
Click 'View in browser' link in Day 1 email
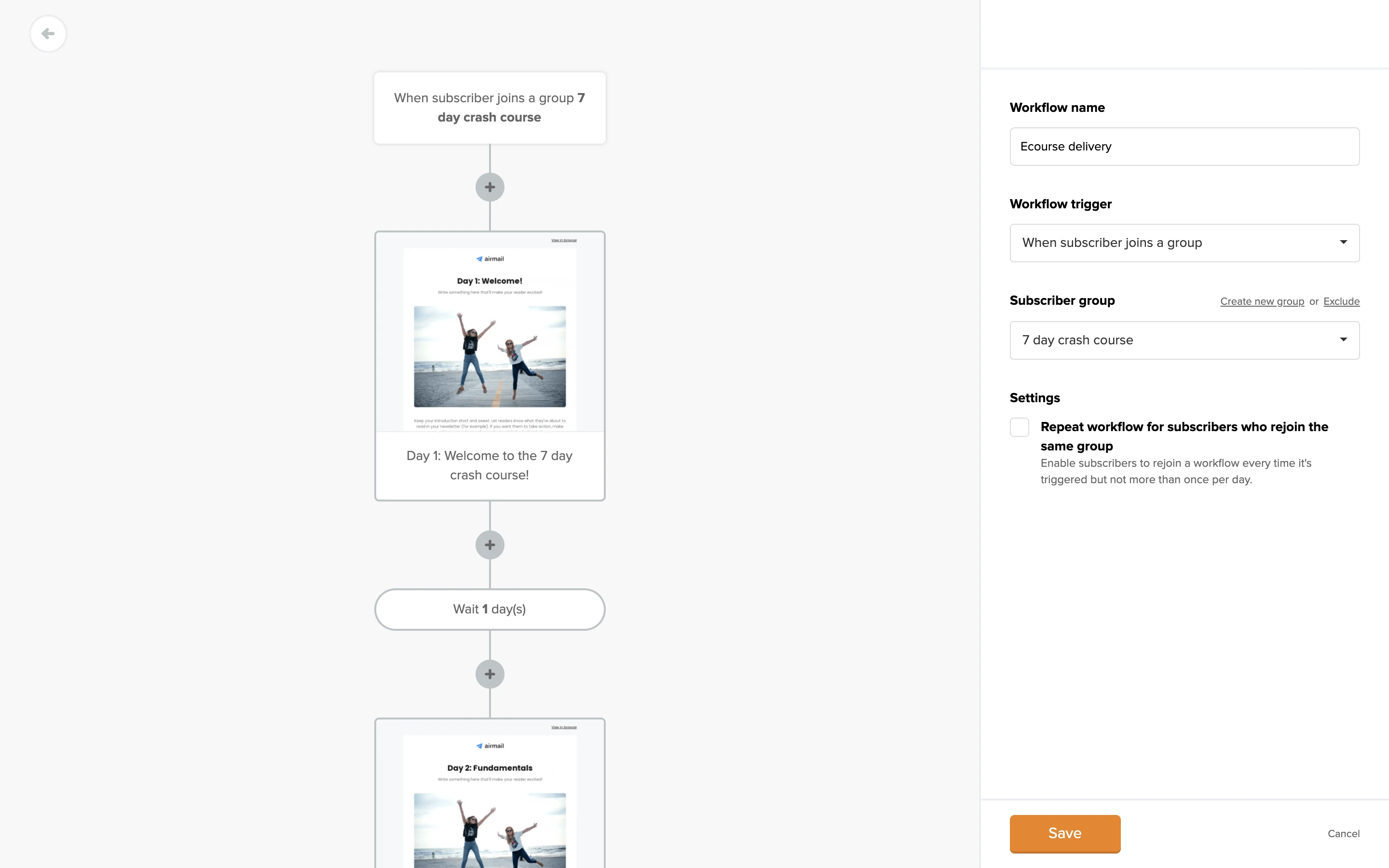point(564,240)
